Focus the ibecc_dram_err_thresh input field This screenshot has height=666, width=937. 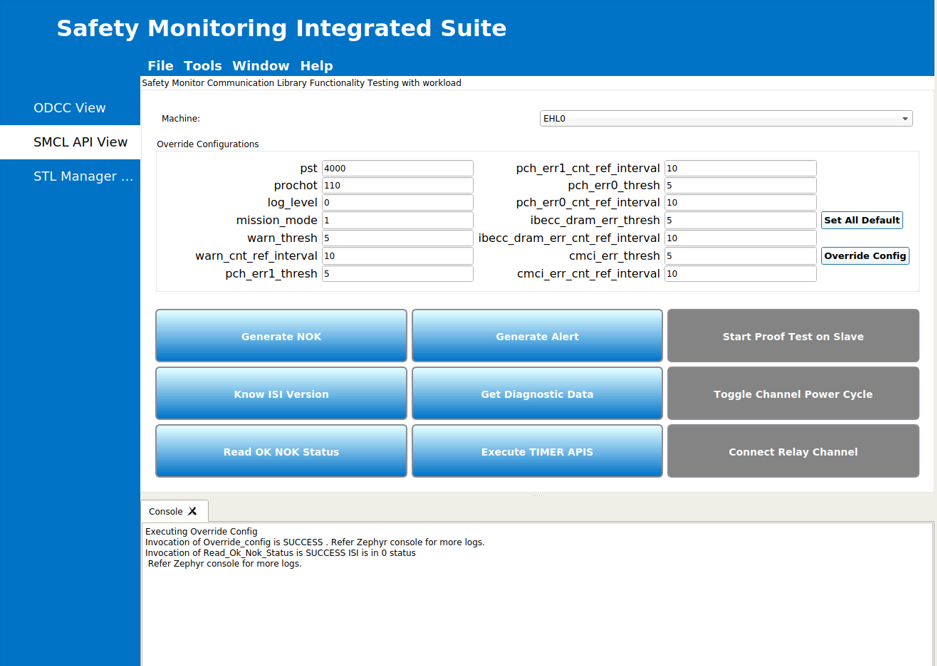740,220
